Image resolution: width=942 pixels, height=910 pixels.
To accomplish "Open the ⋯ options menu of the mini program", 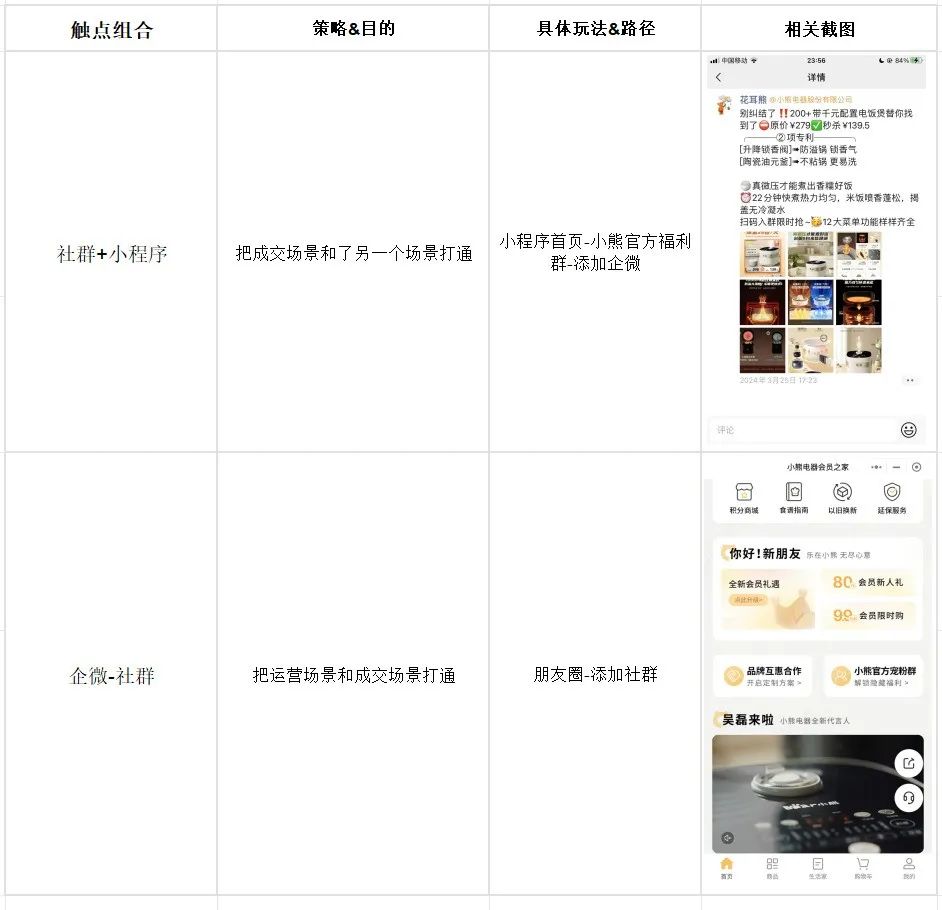I will pyautogui.click(x=874, y=466).
